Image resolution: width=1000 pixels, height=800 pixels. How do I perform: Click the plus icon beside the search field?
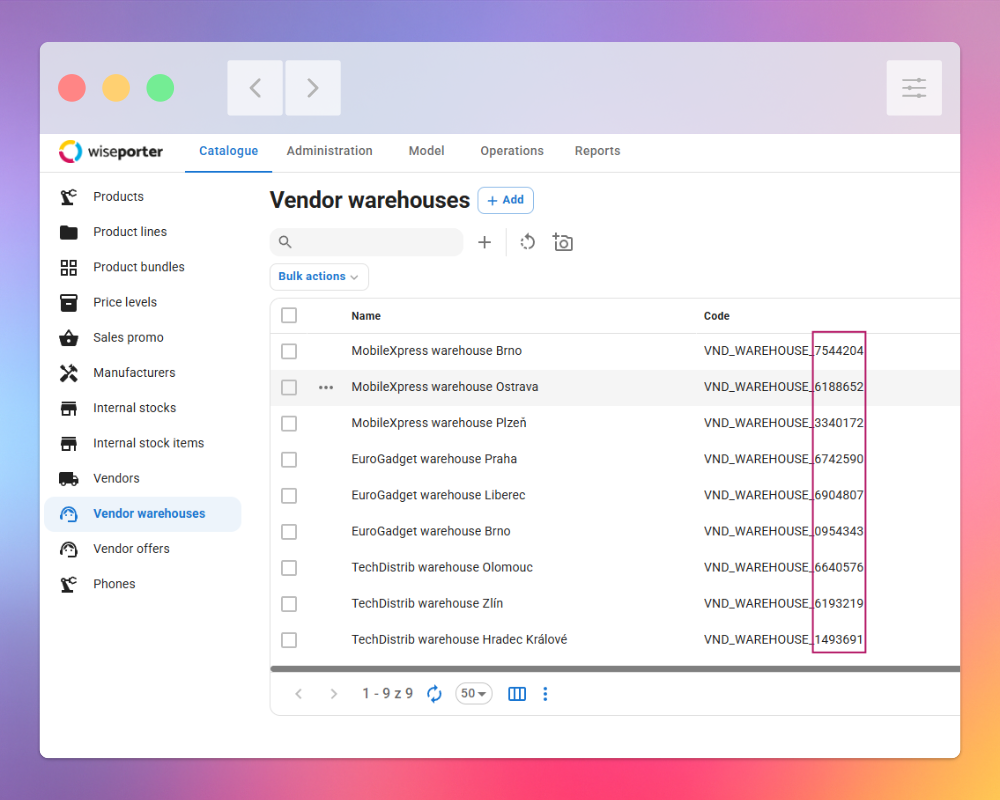point(485,242)
